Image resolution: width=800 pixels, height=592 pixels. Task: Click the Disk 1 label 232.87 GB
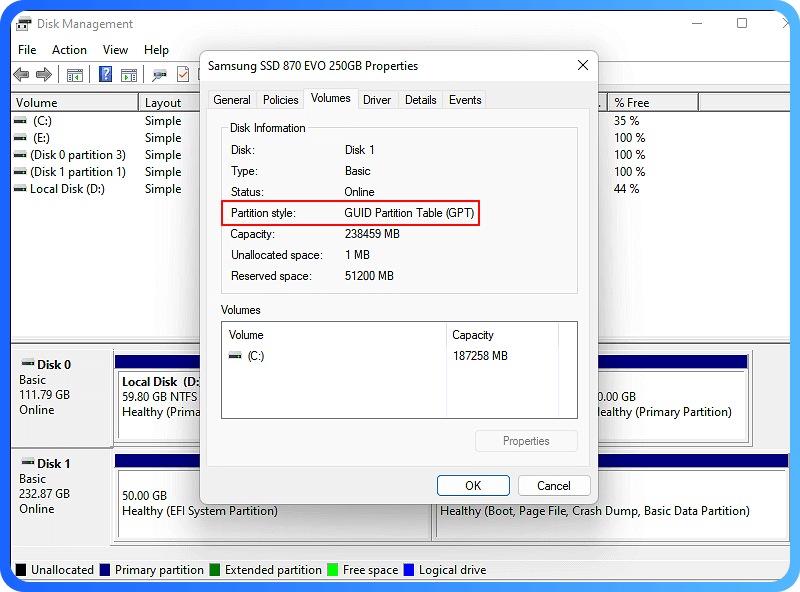tap(44, 494)
